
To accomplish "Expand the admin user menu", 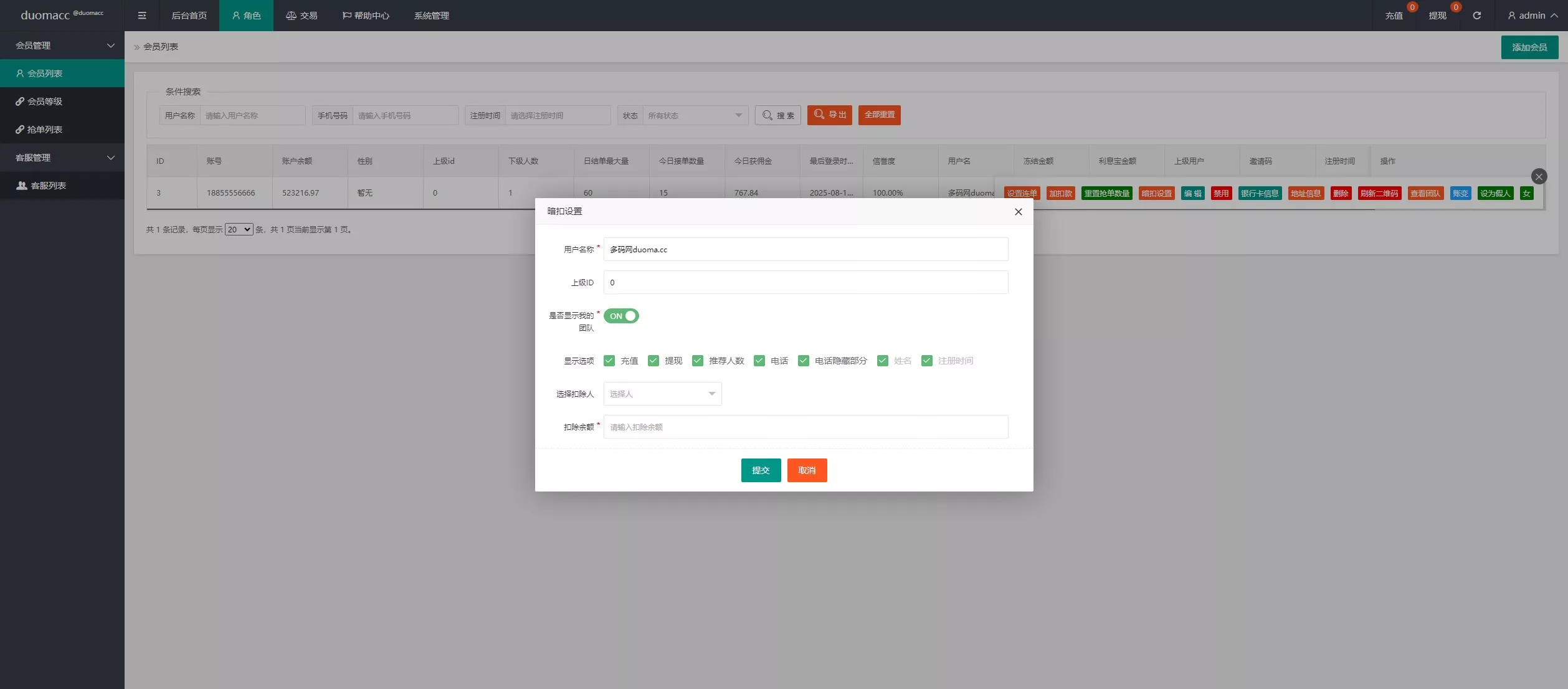I will point(1532,16).
